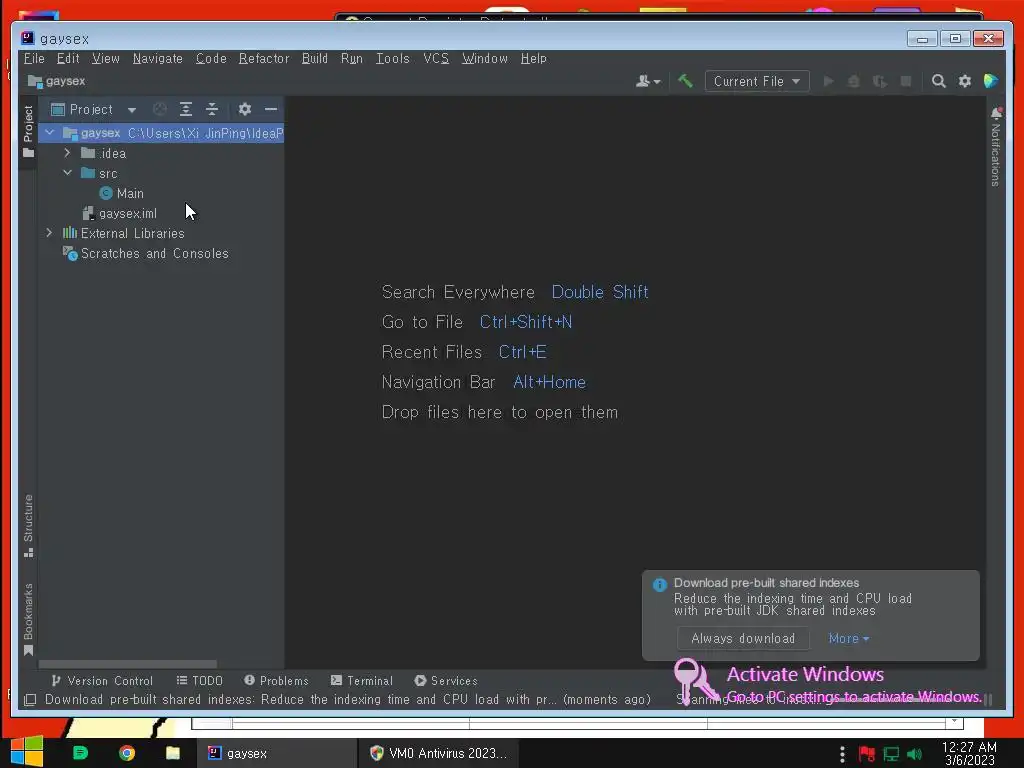This screenshot has height=768, width=1024.
Task: Open the View menu
Action: click(x=105, y=58)
